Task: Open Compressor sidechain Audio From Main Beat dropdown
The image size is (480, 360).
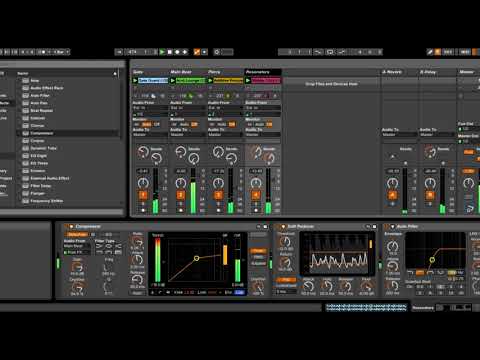Action: [x=77, y=246]
